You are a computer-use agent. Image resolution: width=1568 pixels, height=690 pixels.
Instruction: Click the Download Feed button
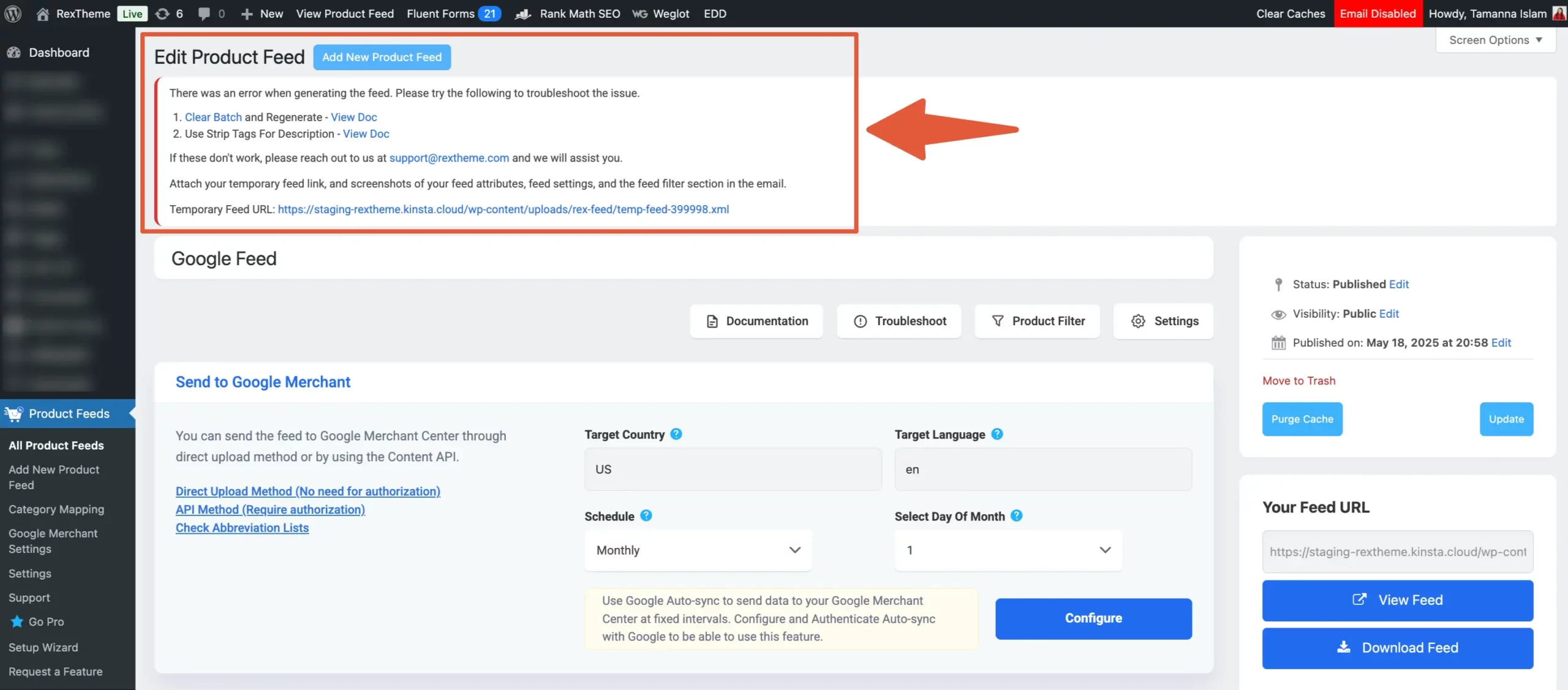click(x=1397, y=648)
